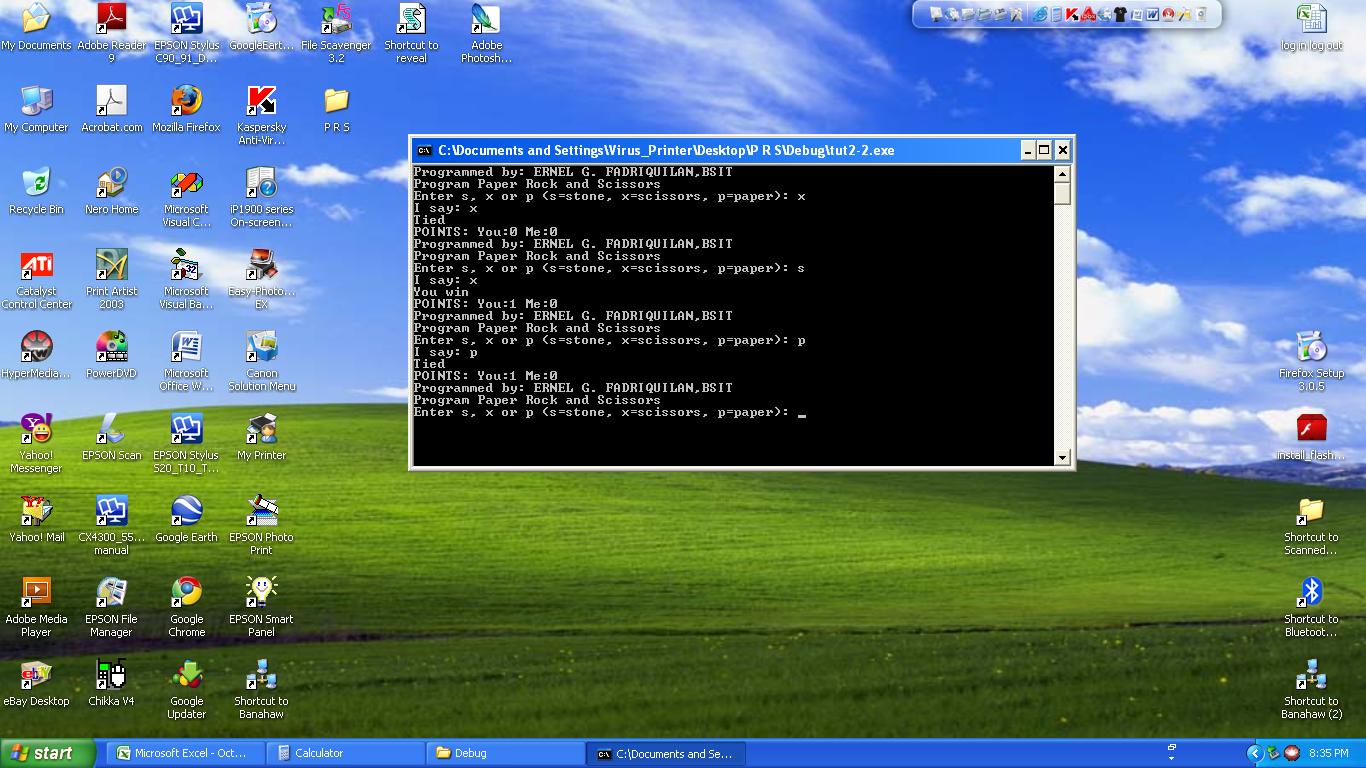This screenshot has height=768, width=1366.
Task: Open EPSON Photo Print
Action: click(261, 525)
